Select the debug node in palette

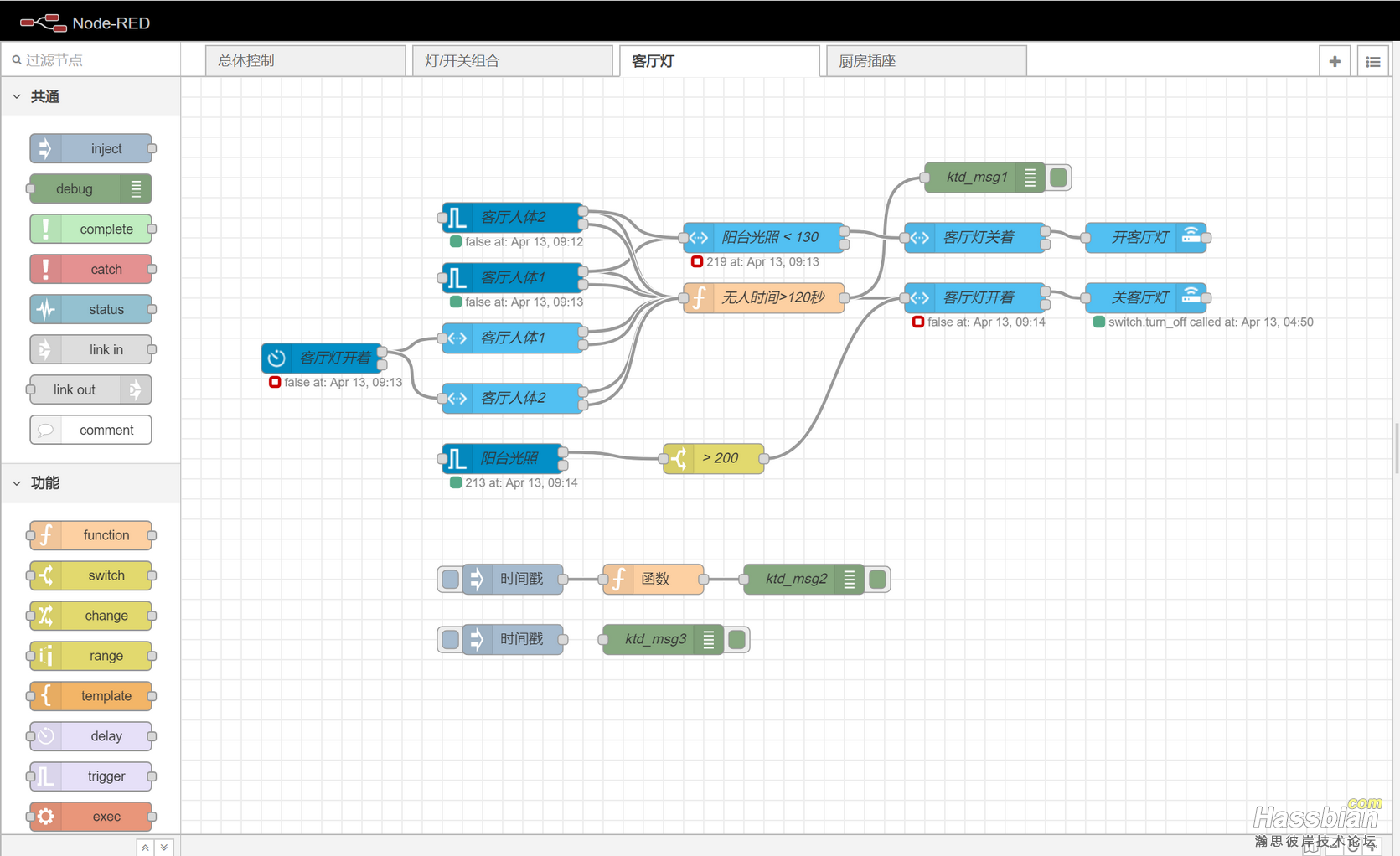[x=90, y=188]
